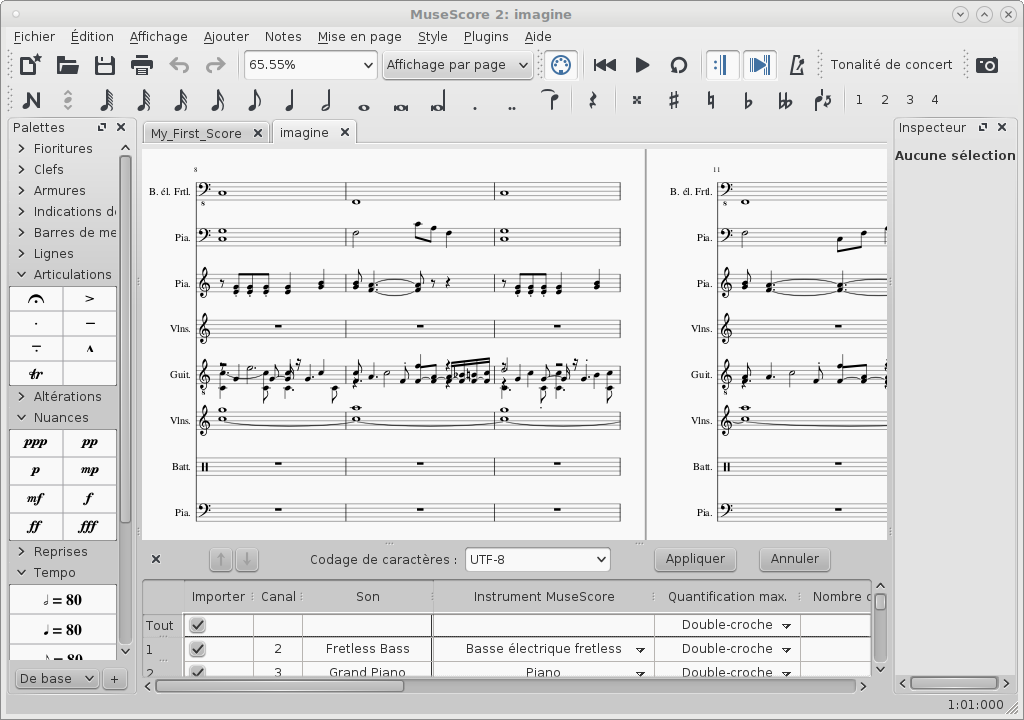Open the De base palette workspace dropdown

(x=57, y=679)
